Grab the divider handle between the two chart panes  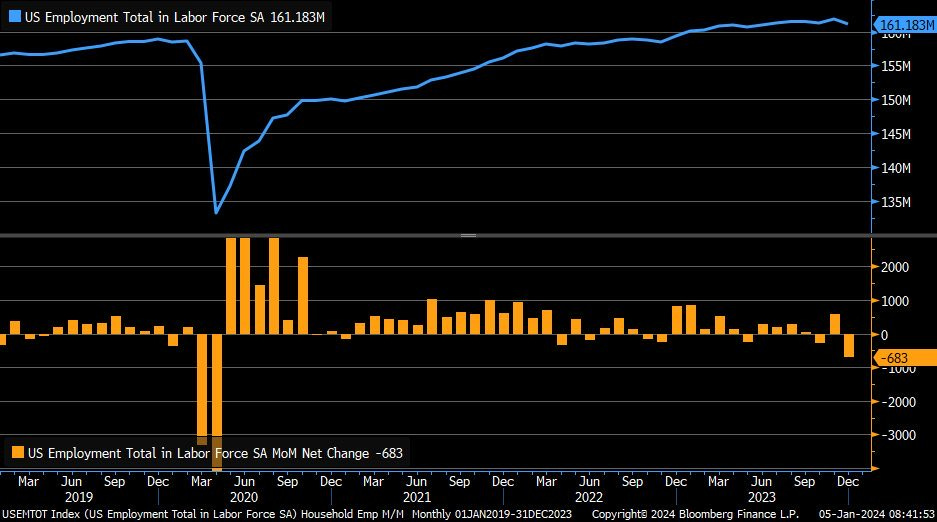[468, 235]
